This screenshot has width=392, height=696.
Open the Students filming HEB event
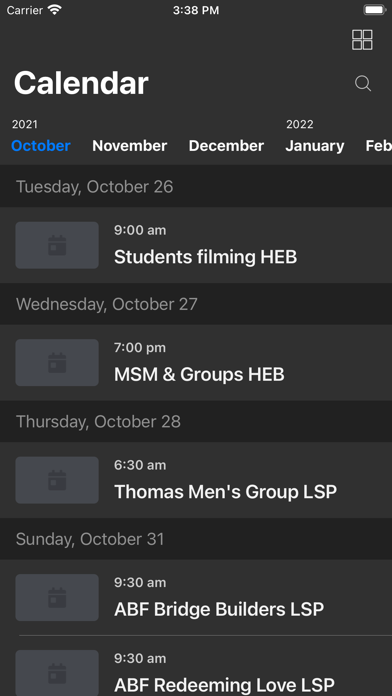tap(196, 245)
